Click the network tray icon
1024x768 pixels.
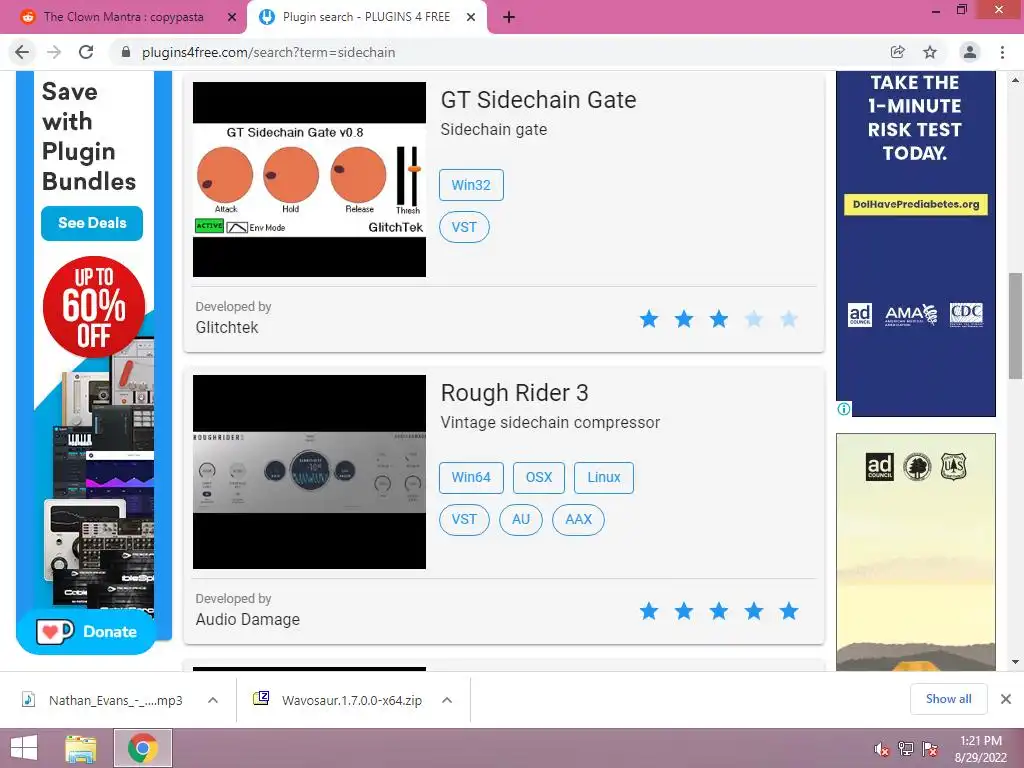pos(906,749)
